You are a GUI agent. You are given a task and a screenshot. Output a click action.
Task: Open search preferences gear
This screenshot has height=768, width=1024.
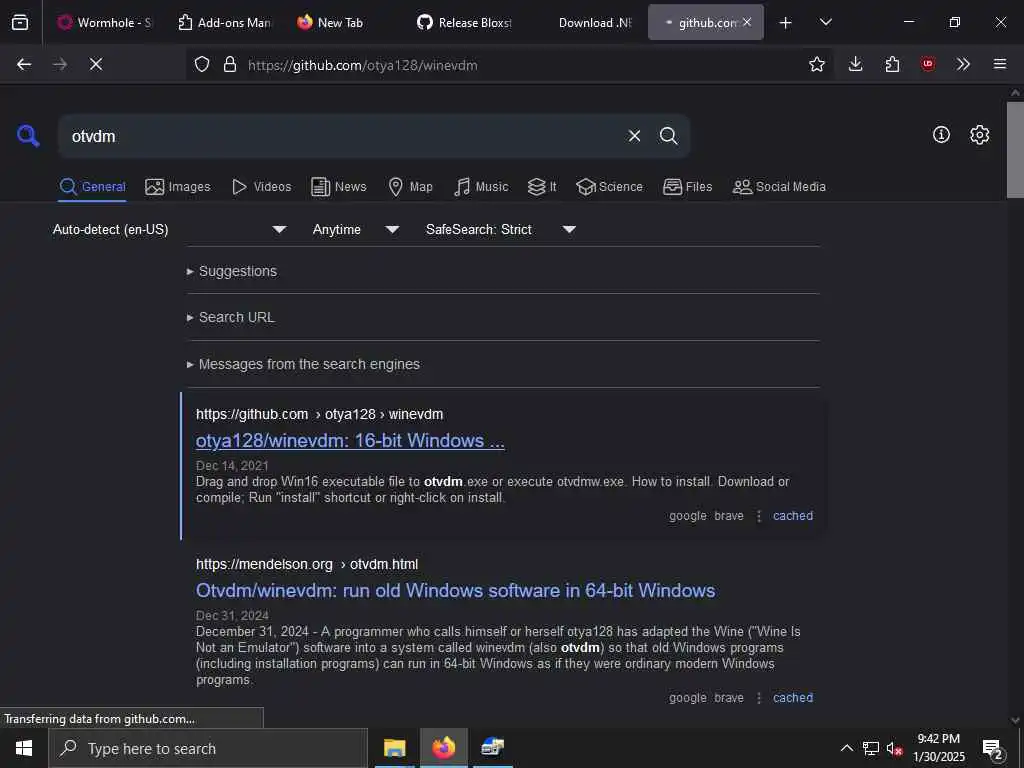click(979, 135)
